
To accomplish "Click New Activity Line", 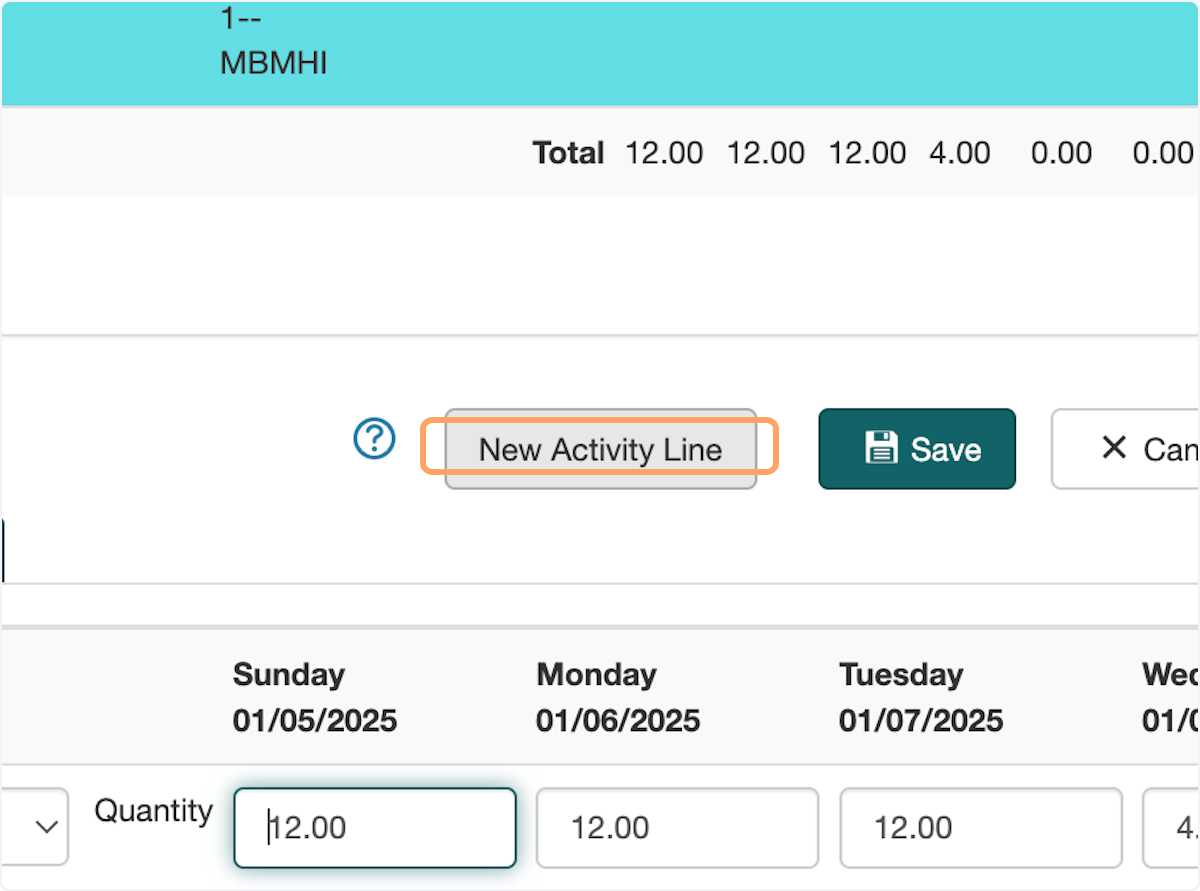I will click(600, 449).
